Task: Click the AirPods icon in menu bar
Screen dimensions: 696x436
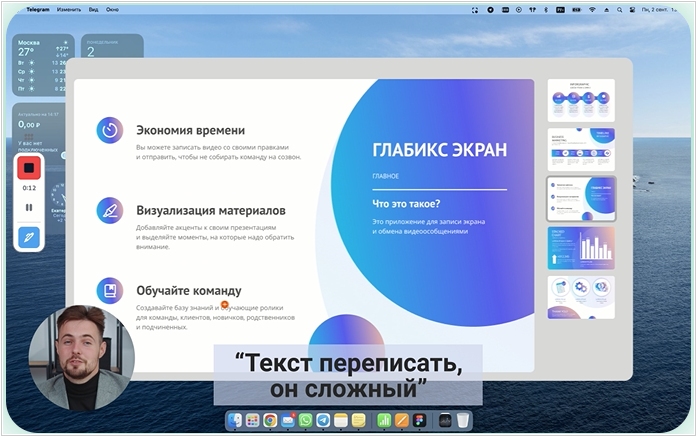Action: pyautogui.click(x=532, y=9)
